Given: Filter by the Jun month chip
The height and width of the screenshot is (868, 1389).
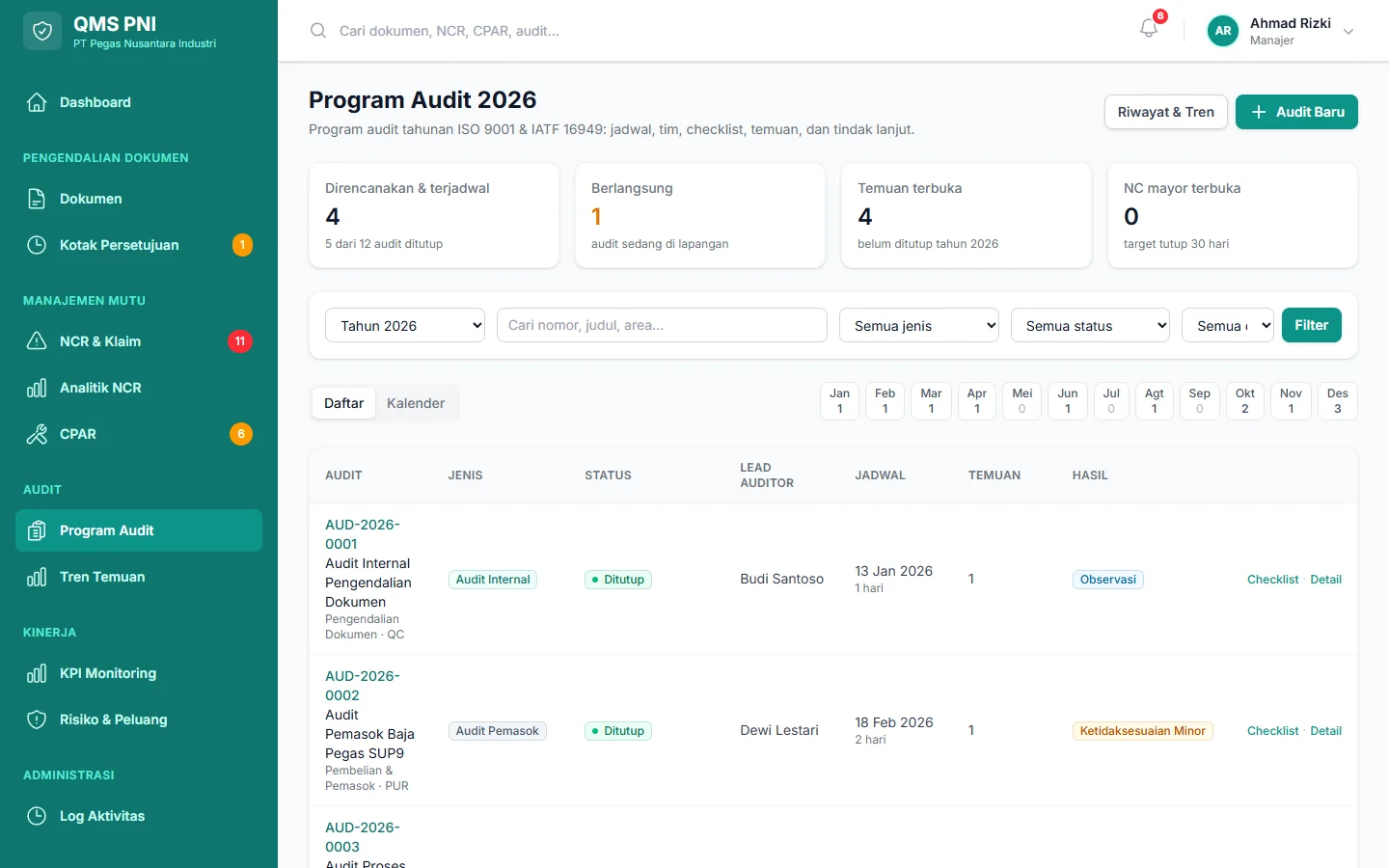Looking at the screenshot, I should [x=1068, y=401].
